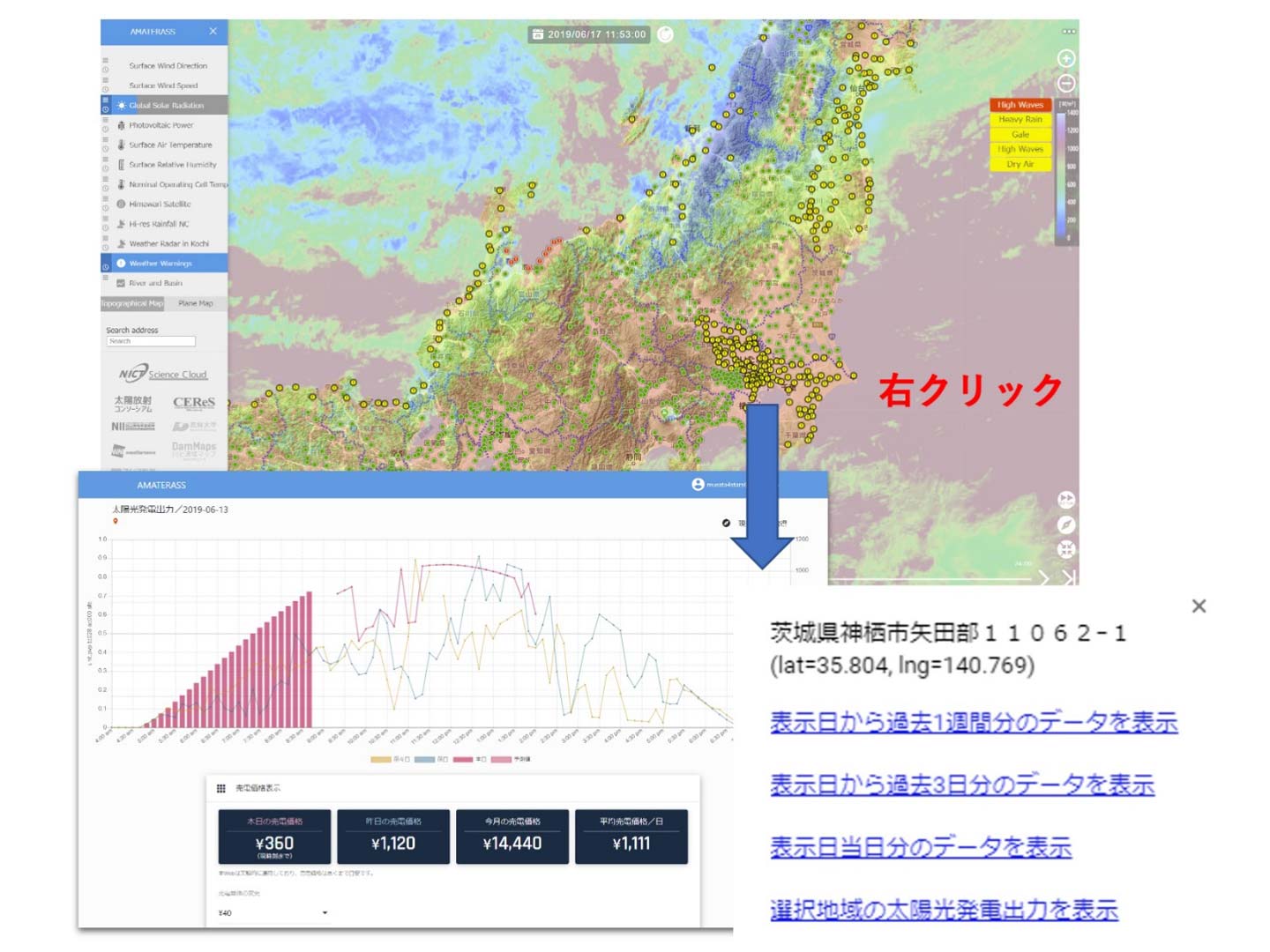Viewport: 1270px width, 952px height.
Task: Click the compass orientation icon on map
Action: point(1066,524)
